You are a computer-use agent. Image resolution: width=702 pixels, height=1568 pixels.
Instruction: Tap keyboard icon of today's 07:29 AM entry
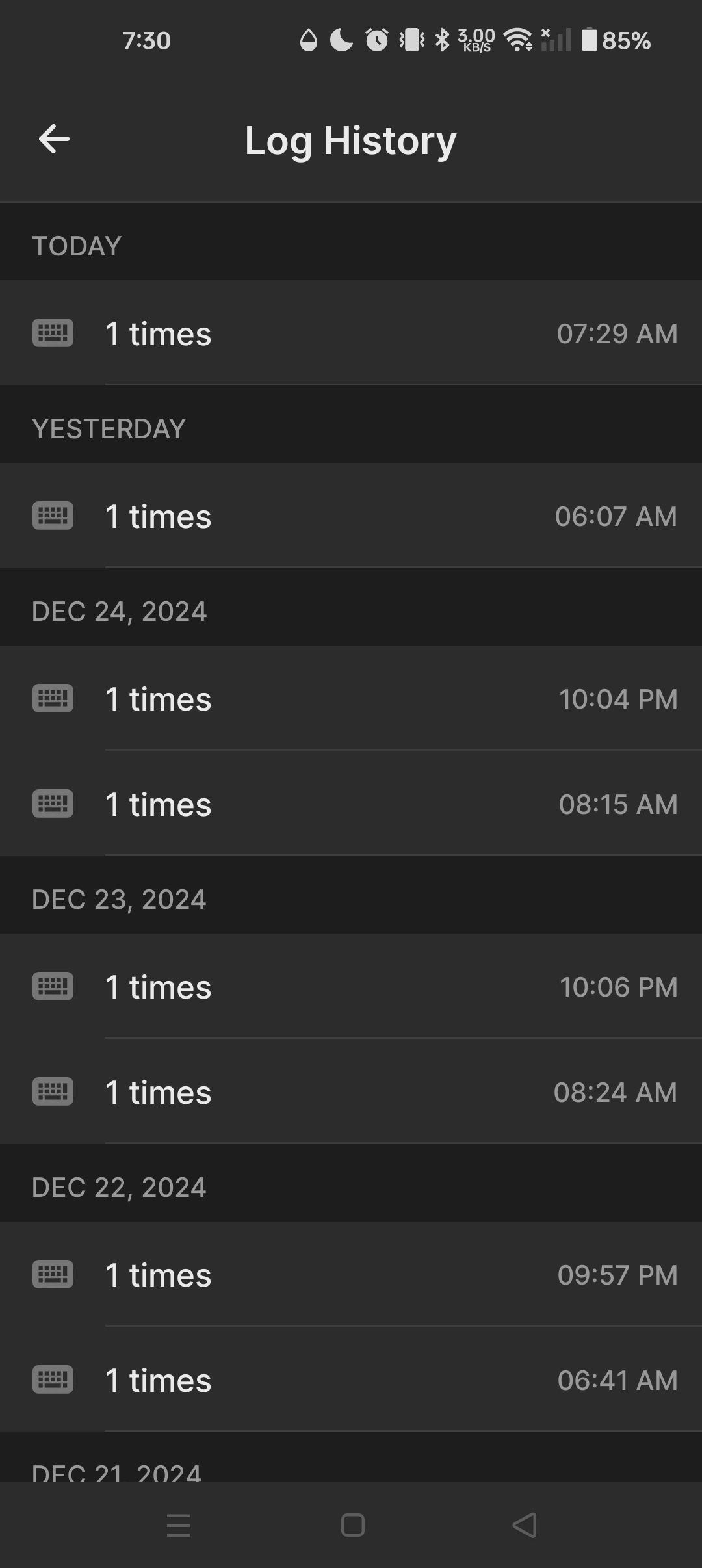[x=53, y=333]
